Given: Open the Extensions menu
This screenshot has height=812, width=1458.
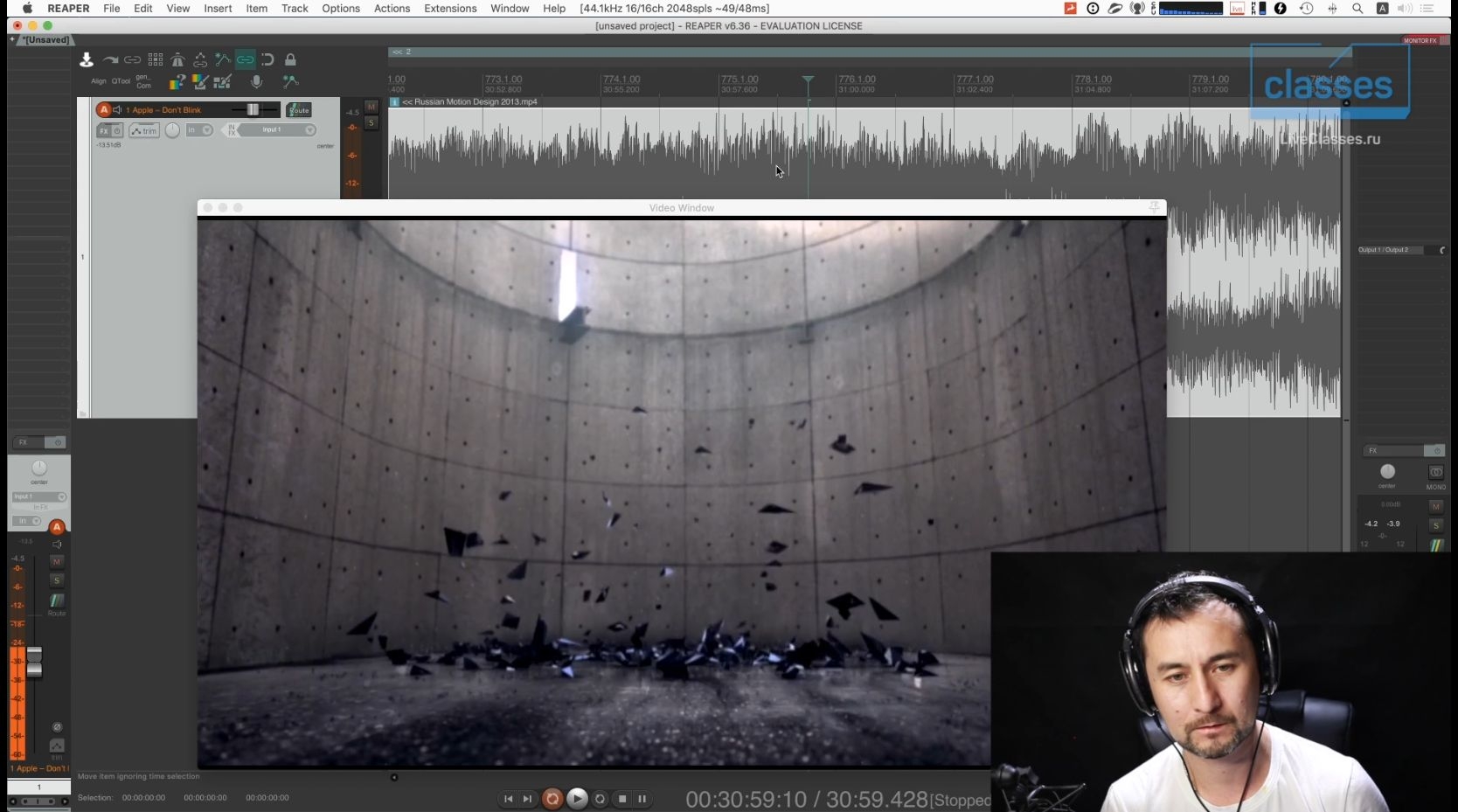Looking at the screenshot, I should 450,8.
